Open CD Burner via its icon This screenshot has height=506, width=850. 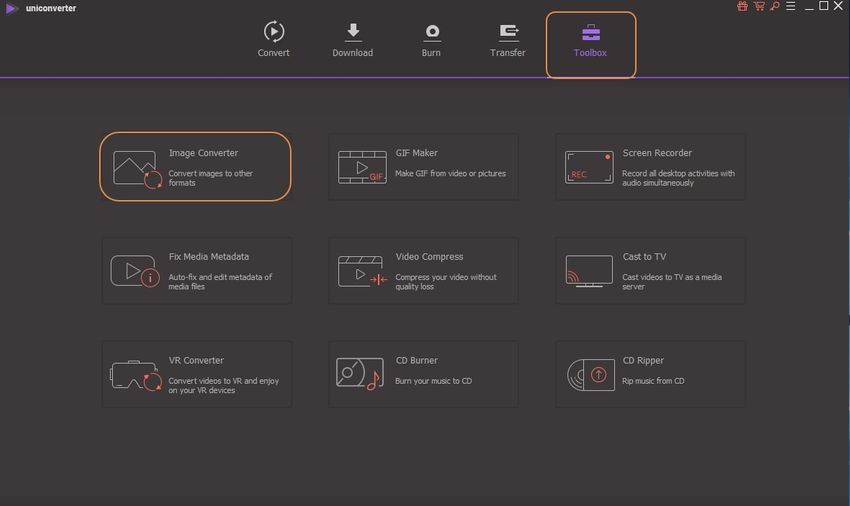[x=360, y=375]
